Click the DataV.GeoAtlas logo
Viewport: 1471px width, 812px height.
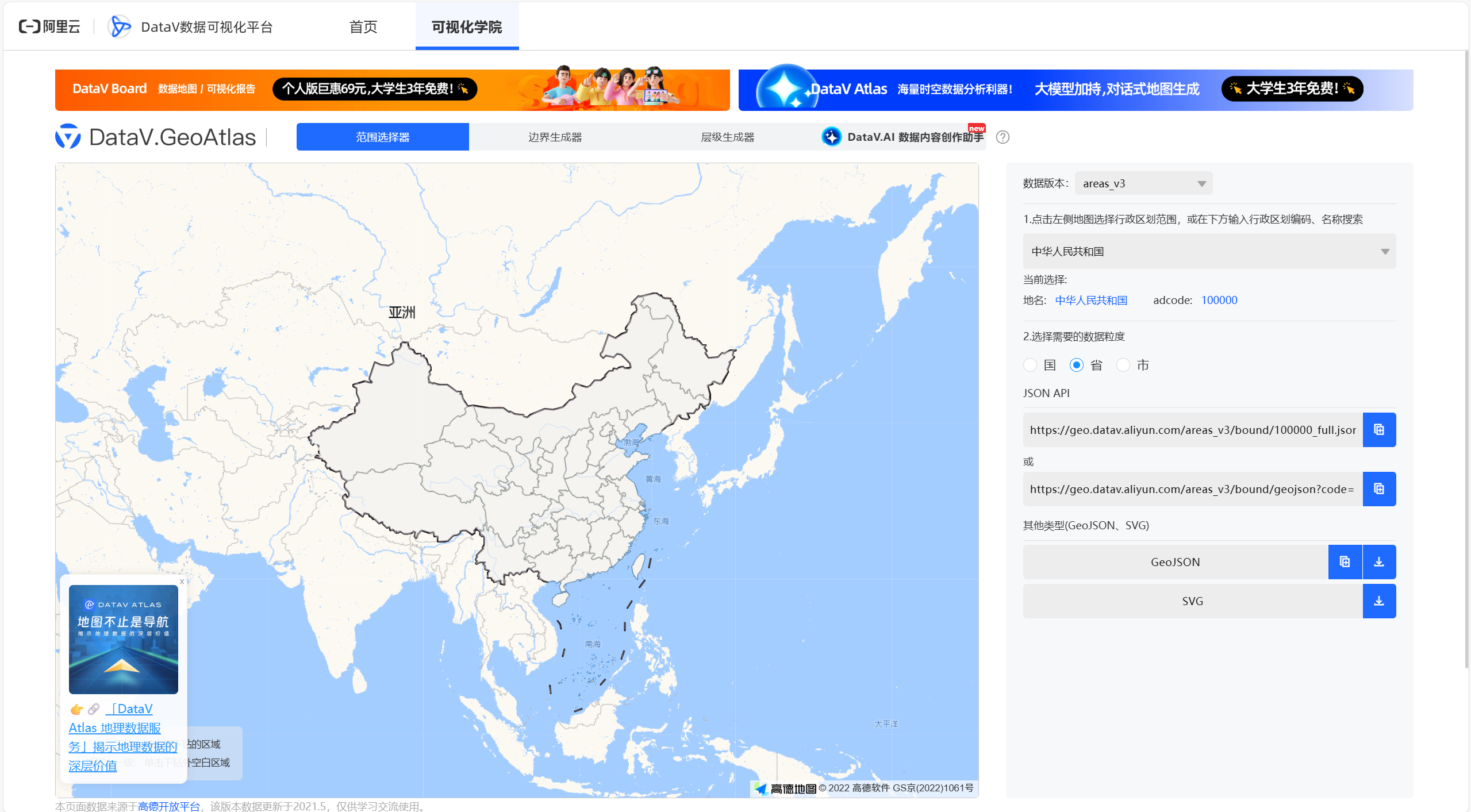click(156, 137)
